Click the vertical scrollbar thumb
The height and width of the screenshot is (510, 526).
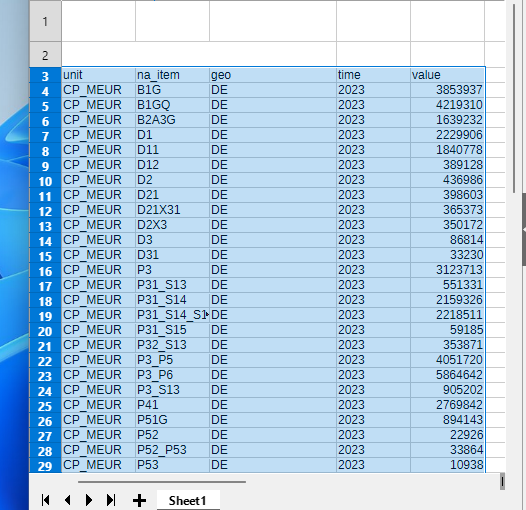[514, 98]
